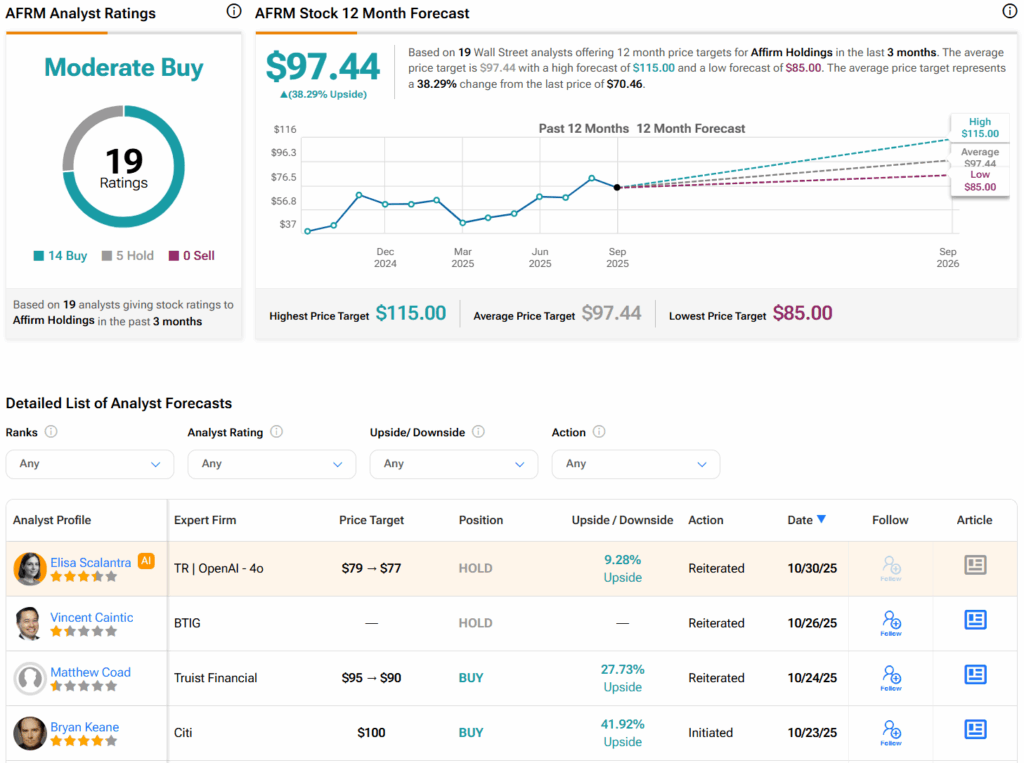Open Elisa Scalantra's analyst profile
The width and height of the screenshot is (1024, 763).
(93, 561)
